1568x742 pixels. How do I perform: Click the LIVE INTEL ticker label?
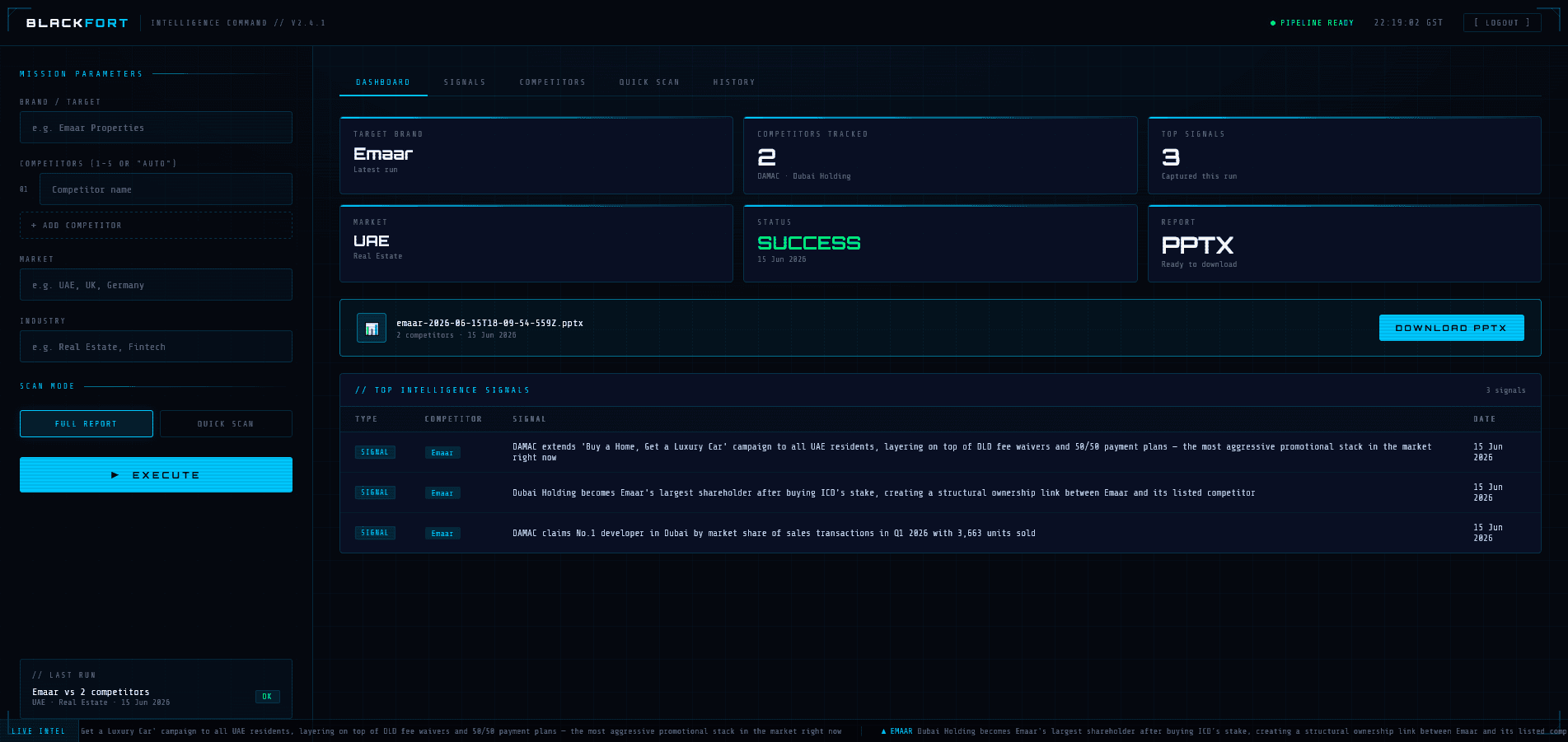coord(39,731)
